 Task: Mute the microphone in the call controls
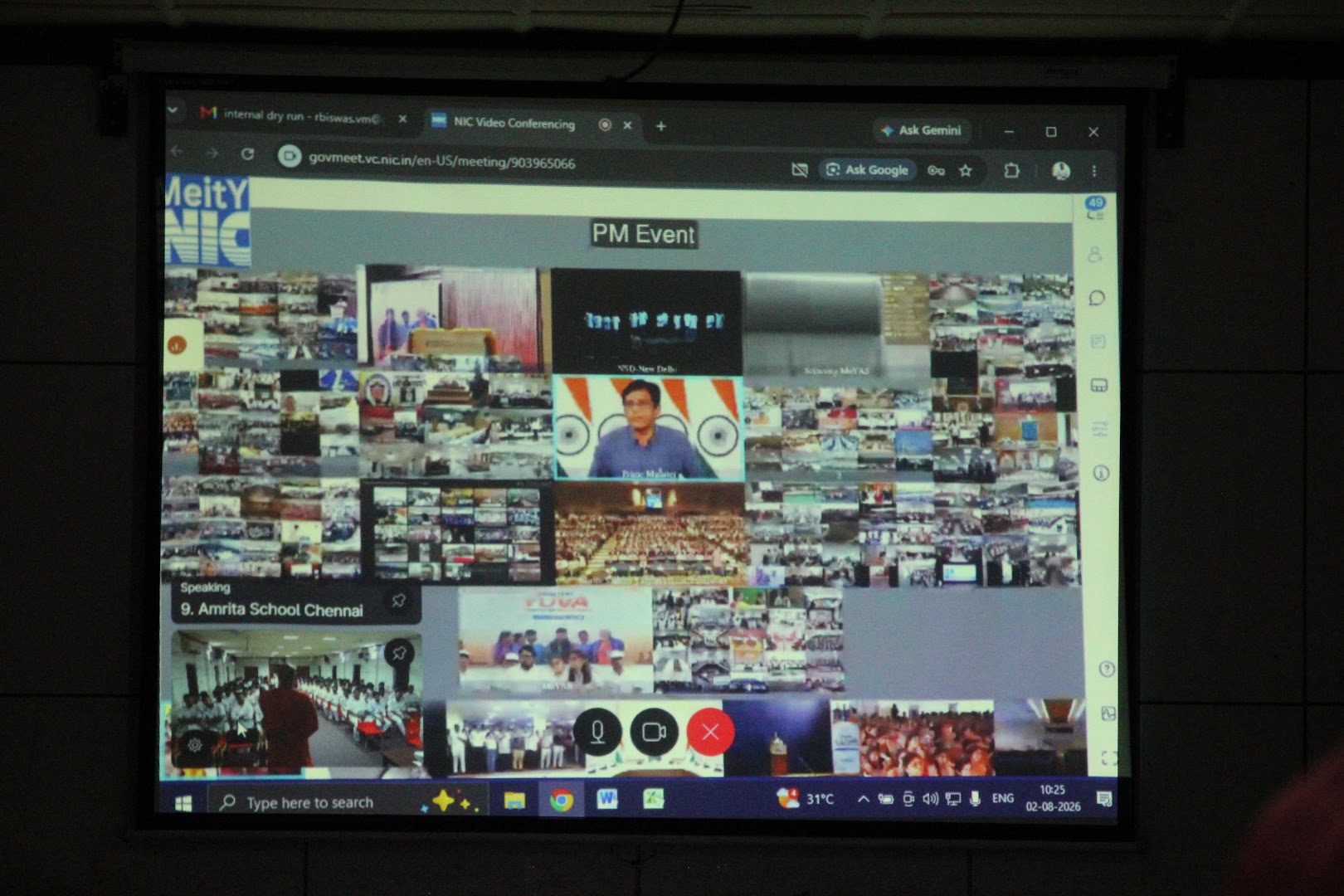pos(597,732)
